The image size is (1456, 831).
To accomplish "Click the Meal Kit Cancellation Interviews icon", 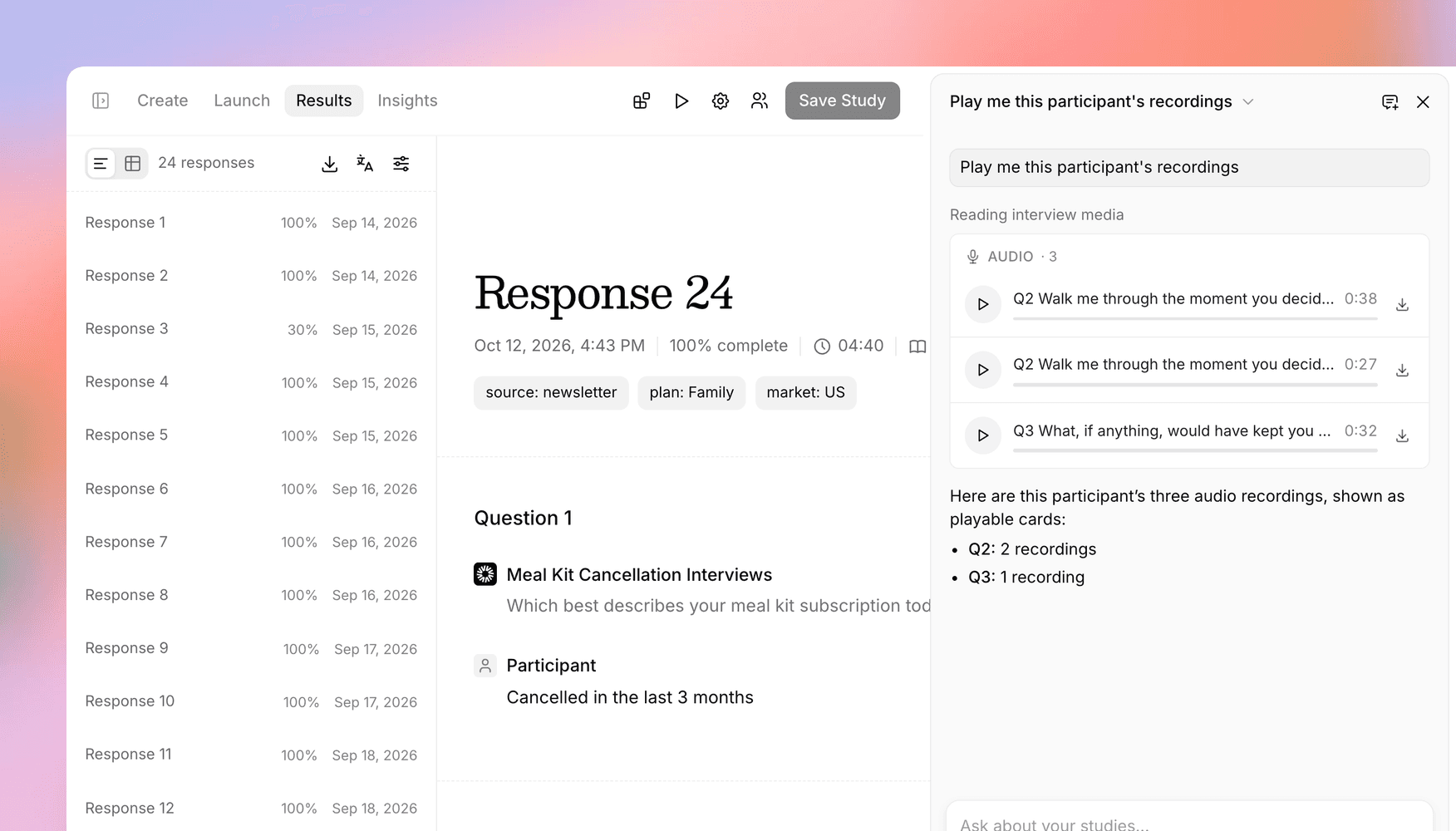I will 485,574.
